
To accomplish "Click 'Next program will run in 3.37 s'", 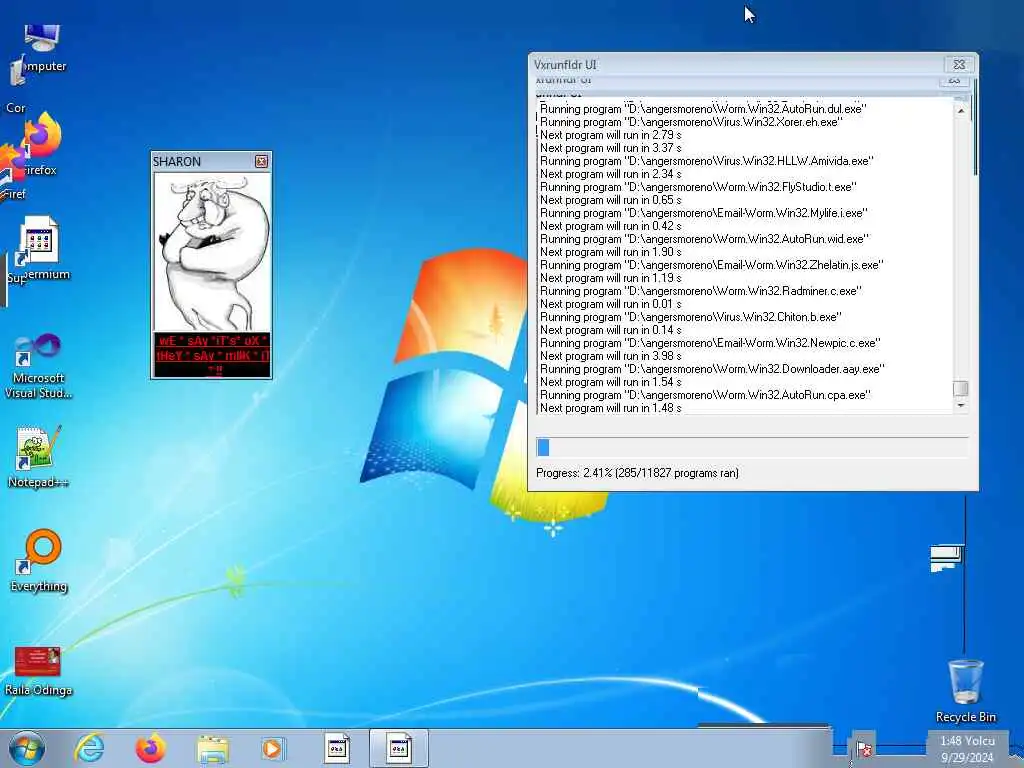I will [x=611, y=148].
